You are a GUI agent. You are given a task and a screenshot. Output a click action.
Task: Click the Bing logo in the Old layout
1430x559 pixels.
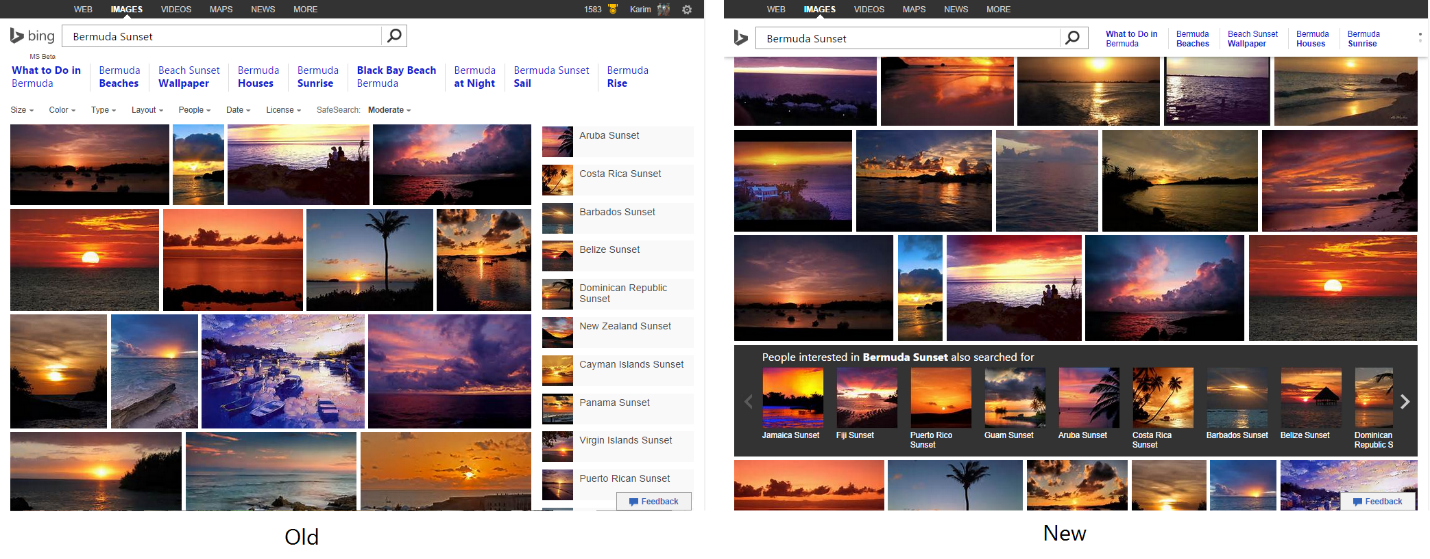tap(32, 36)
